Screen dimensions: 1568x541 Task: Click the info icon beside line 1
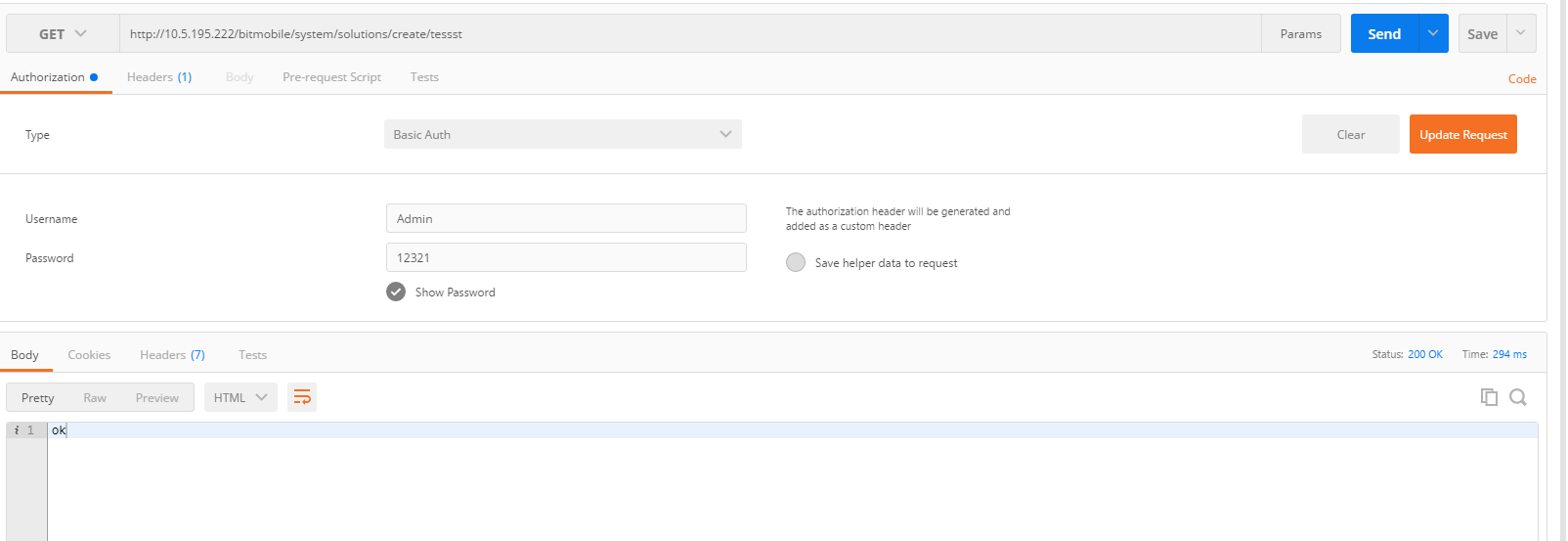(x=16, y=430)
